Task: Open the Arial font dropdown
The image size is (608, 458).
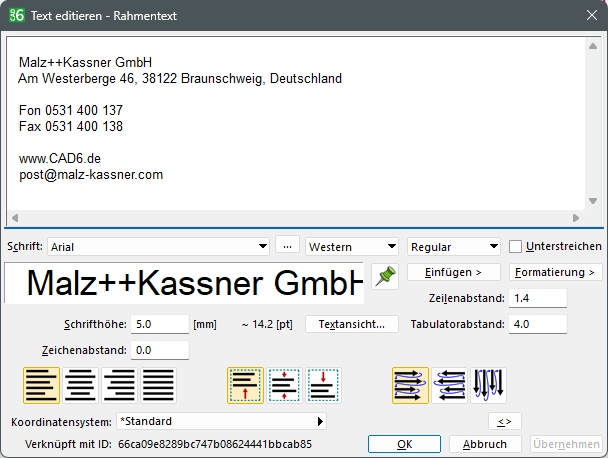Action: [158, 247]
